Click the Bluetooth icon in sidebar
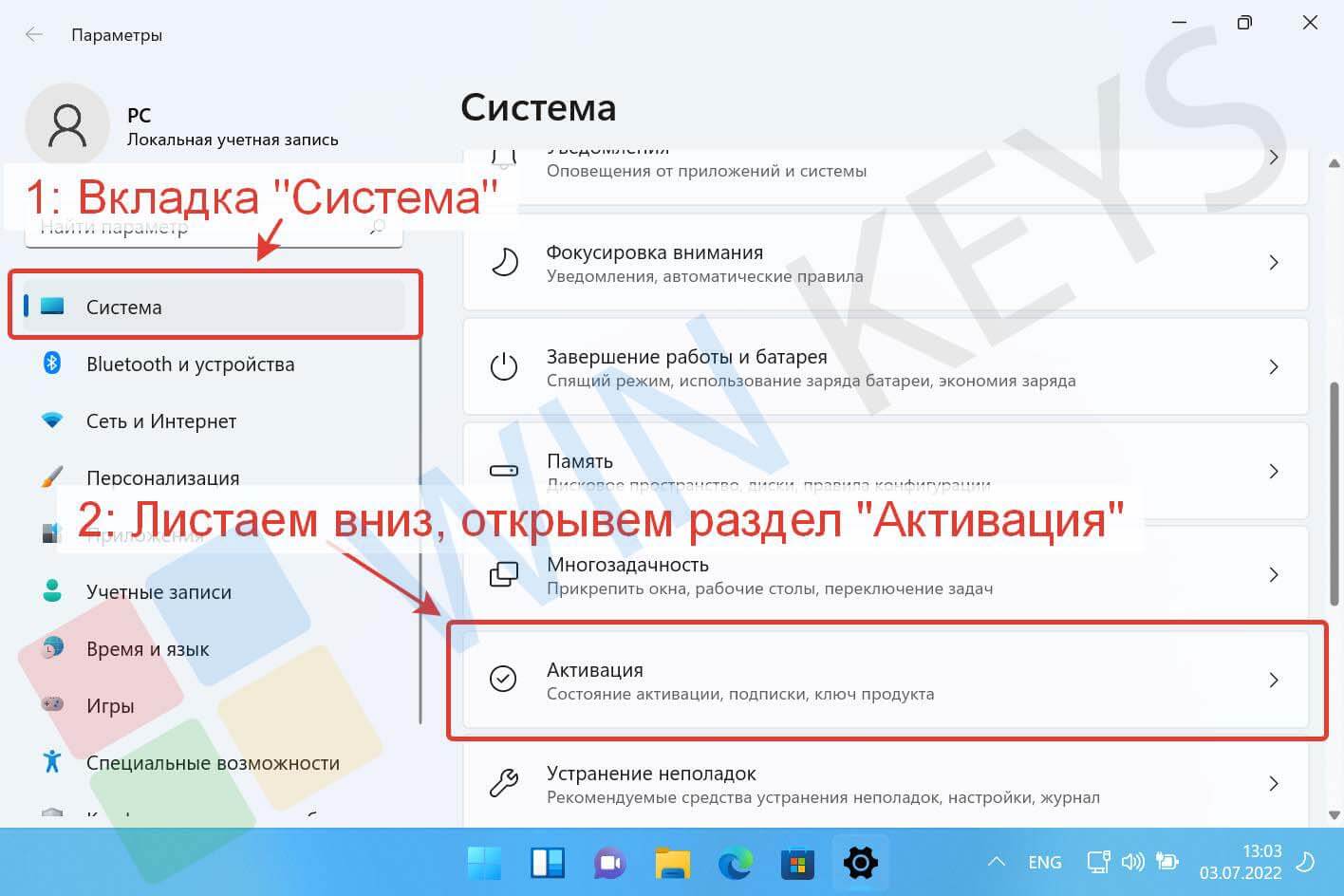Screen dimensions: 1344x896 click(52, 364)
